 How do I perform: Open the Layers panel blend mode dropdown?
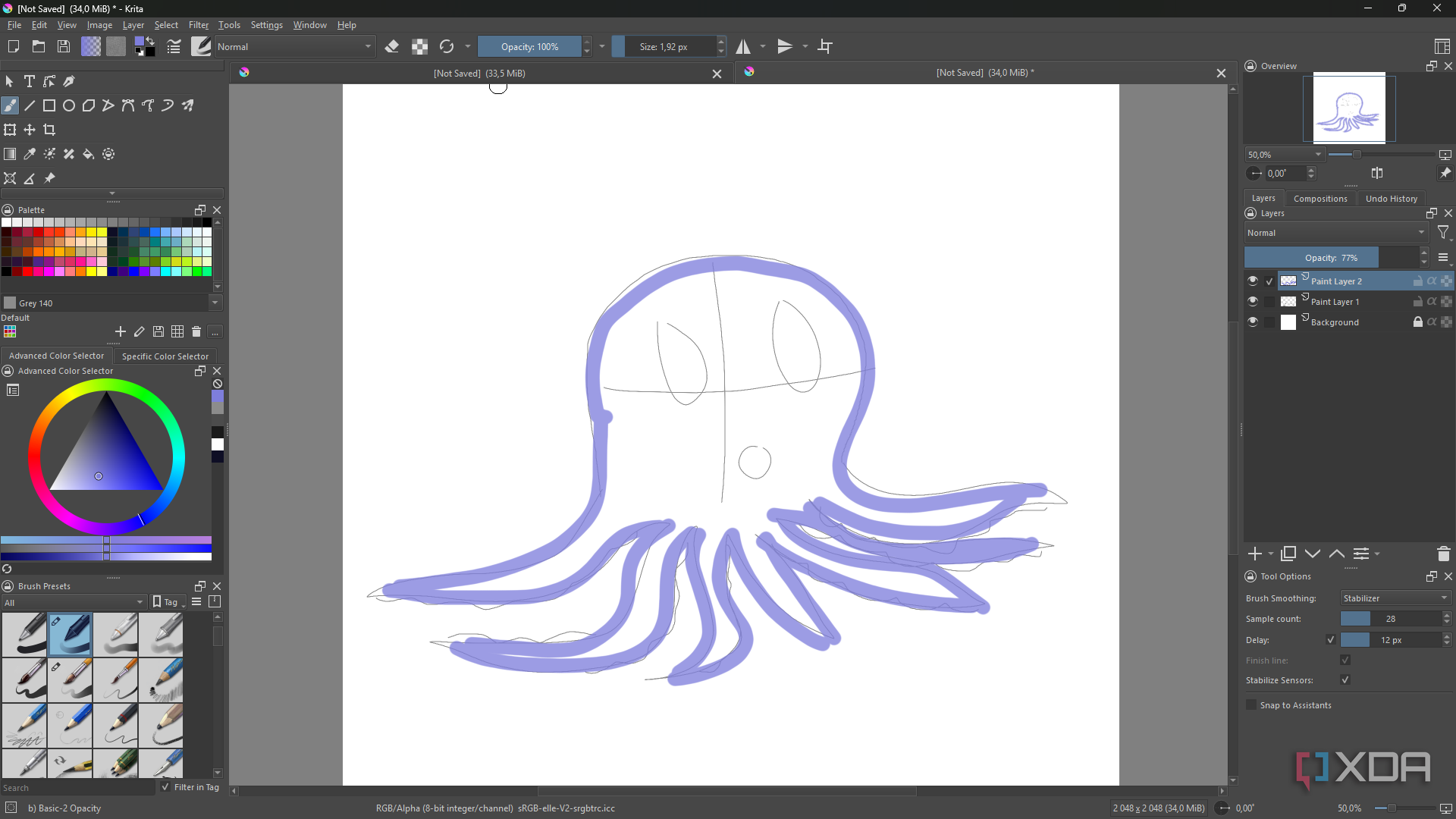1336,234
